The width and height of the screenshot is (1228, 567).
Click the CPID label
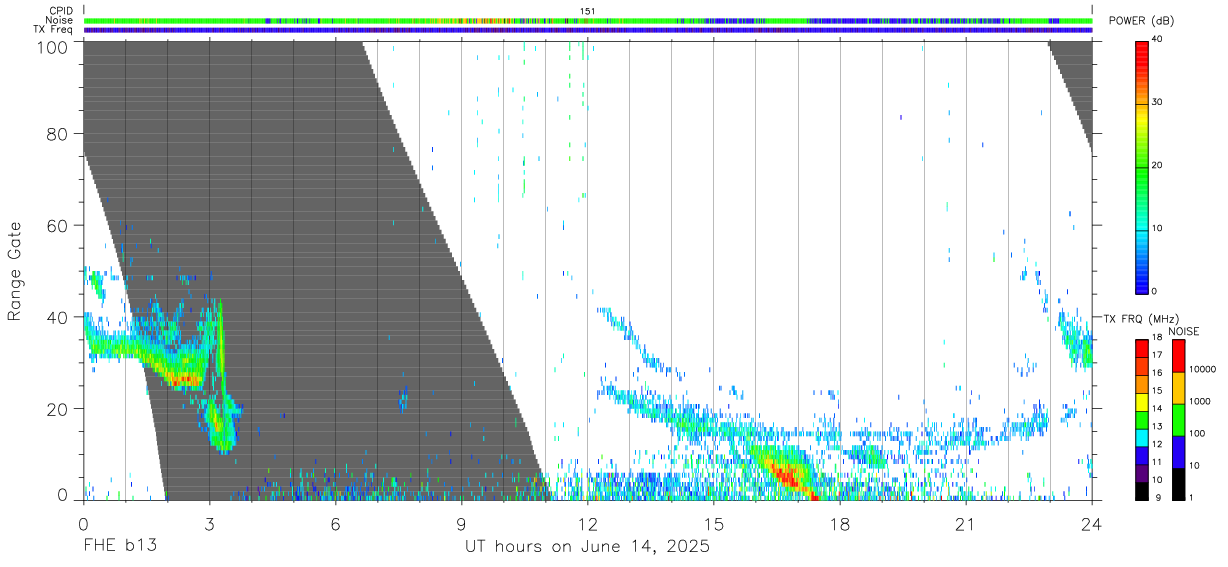[60, 10]
